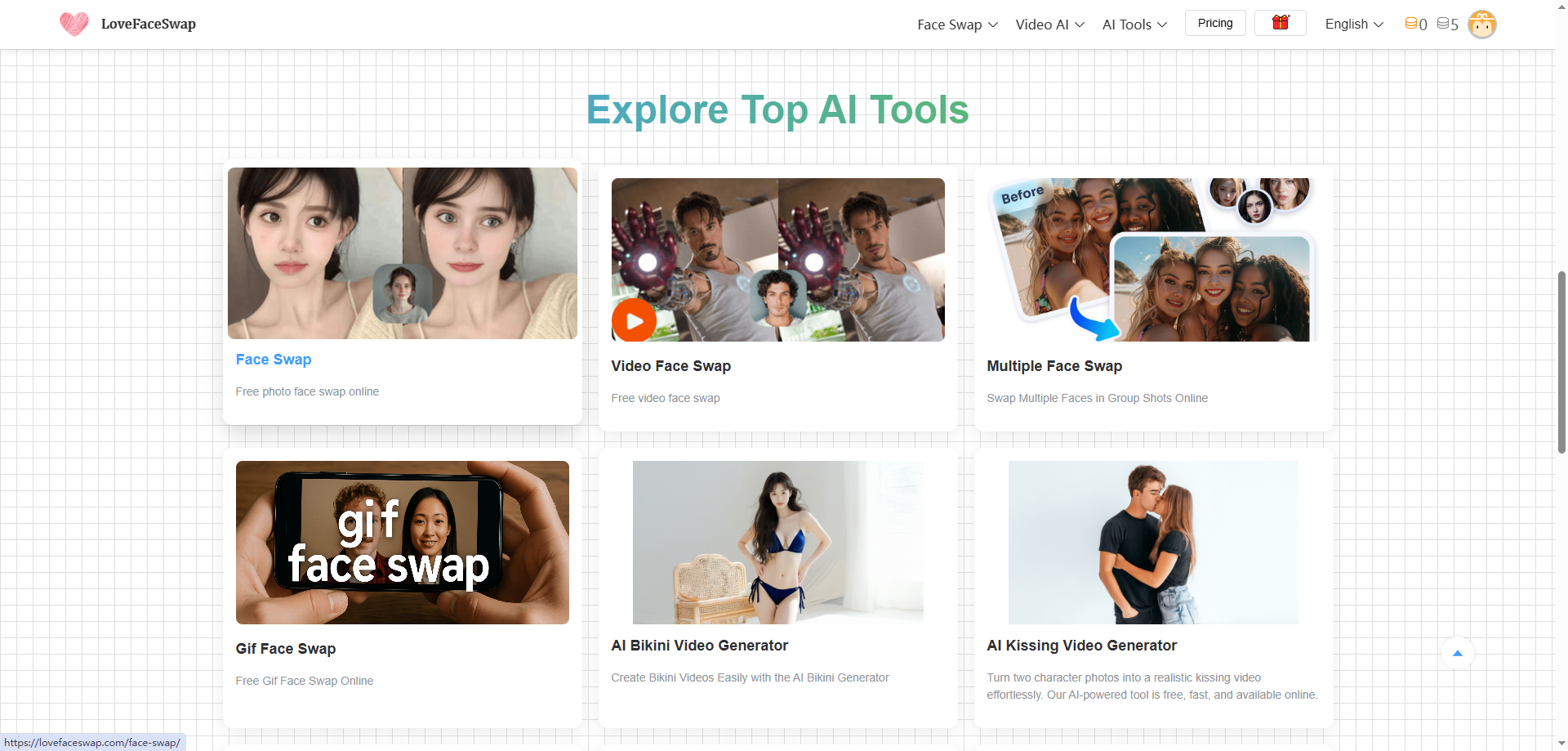Click the Video Face Swap thumbnail image
1568x751 pixels.
778,260
